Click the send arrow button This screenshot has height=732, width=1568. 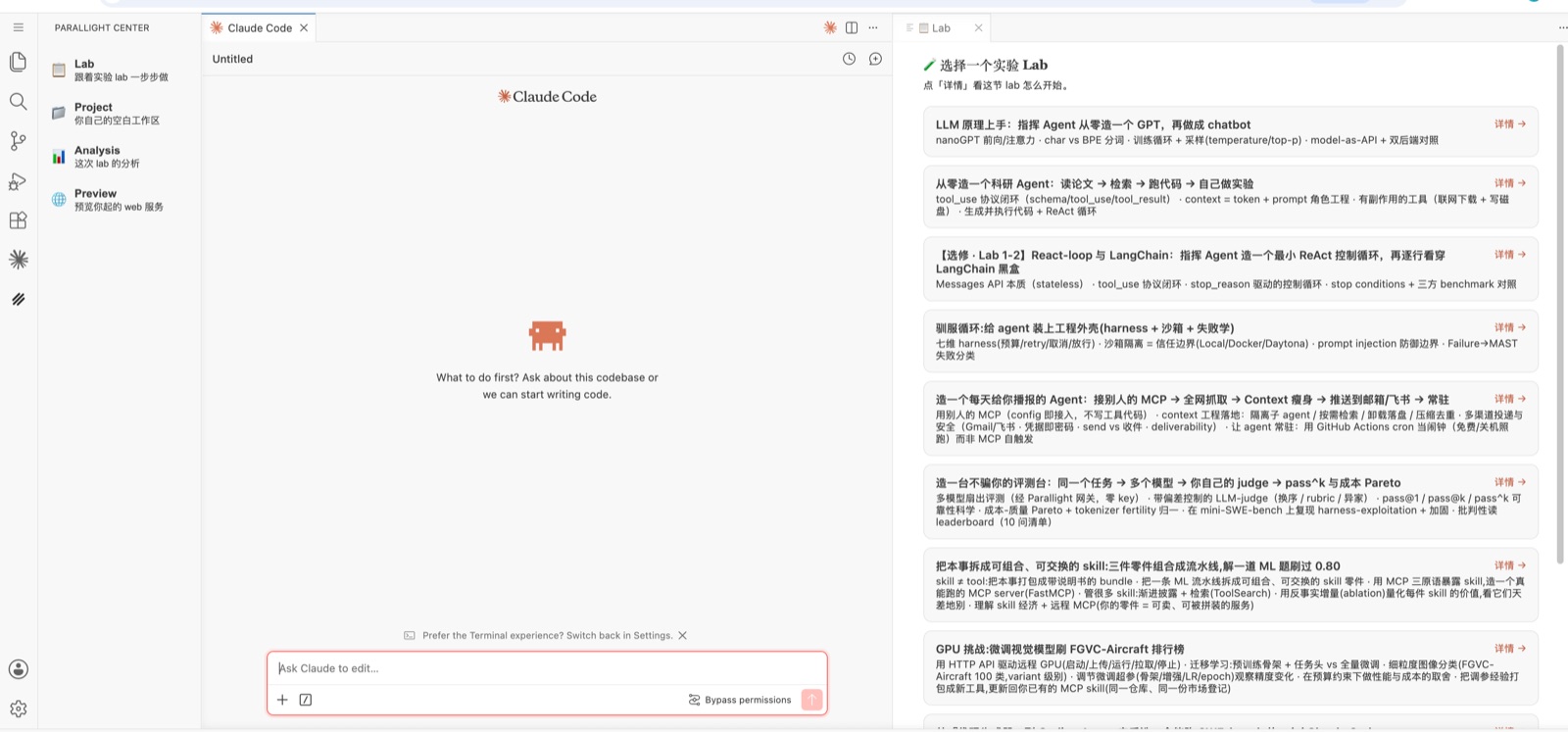click(811, 700)
